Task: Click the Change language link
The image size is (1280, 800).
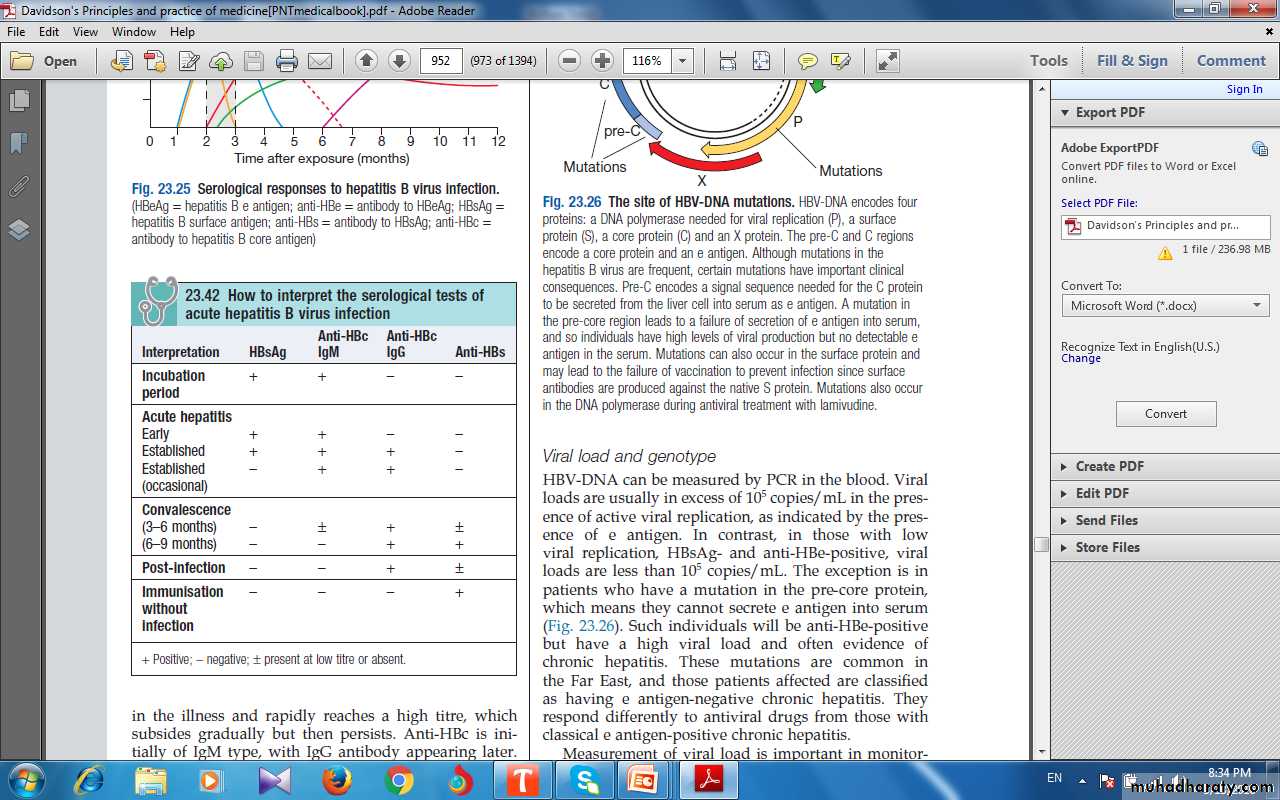Action: pos(1080,358)
